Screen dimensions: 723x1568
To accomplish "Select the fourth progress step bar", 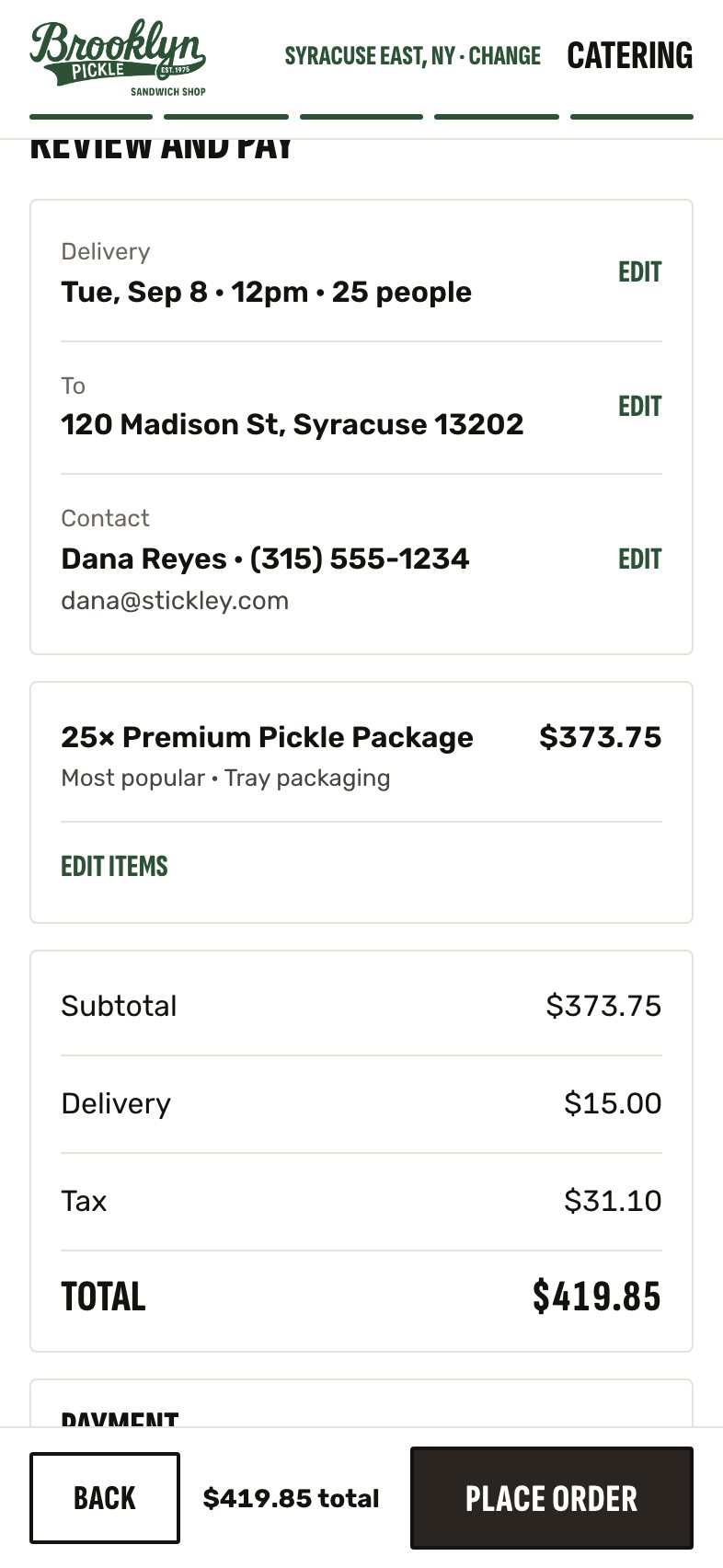I will (497, 117).
